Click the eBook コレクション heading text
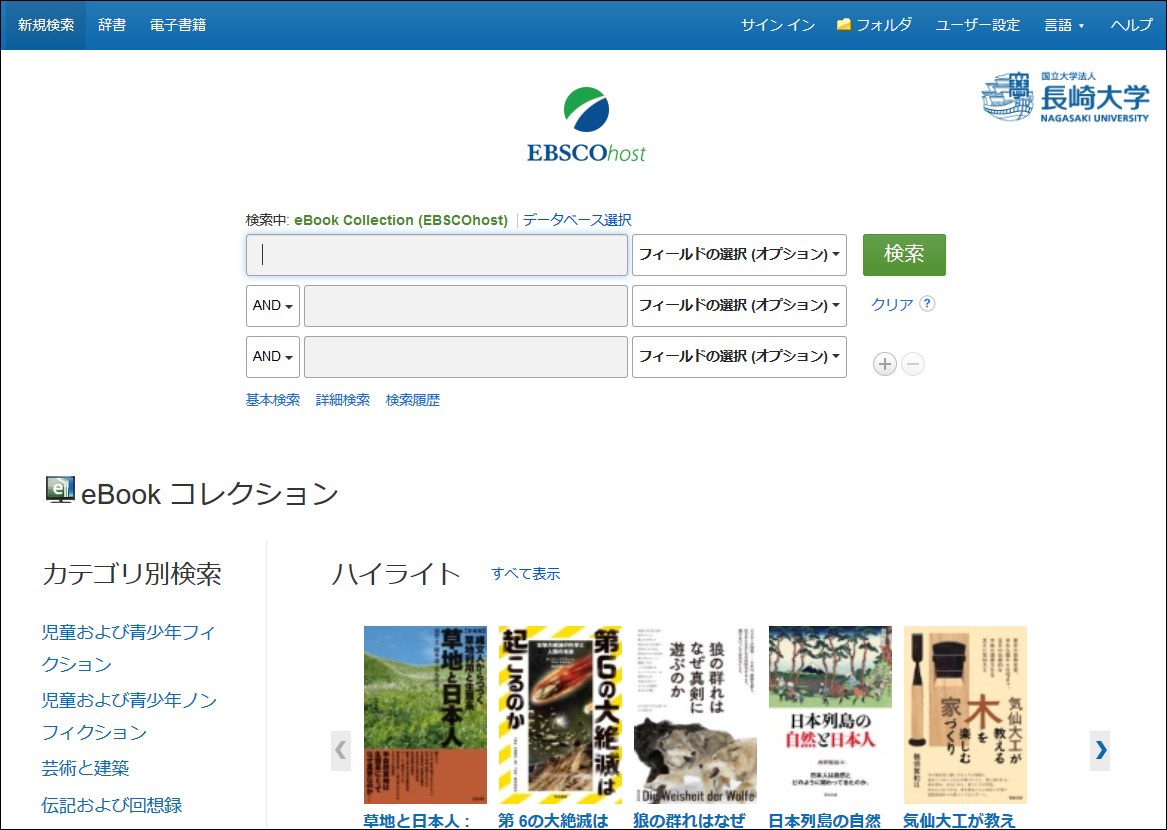The image size is (1167, 830). coord(210,494)
